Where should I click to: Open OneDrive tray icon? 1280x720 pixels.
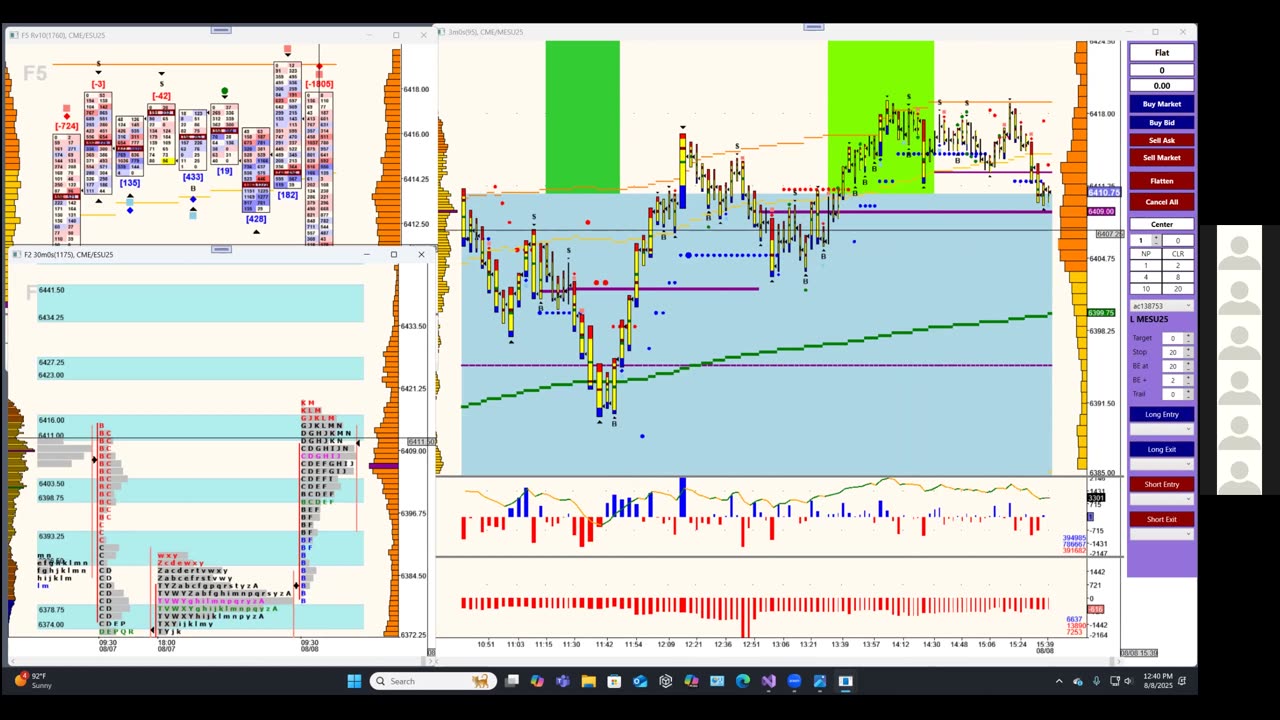pos(1078,681)
